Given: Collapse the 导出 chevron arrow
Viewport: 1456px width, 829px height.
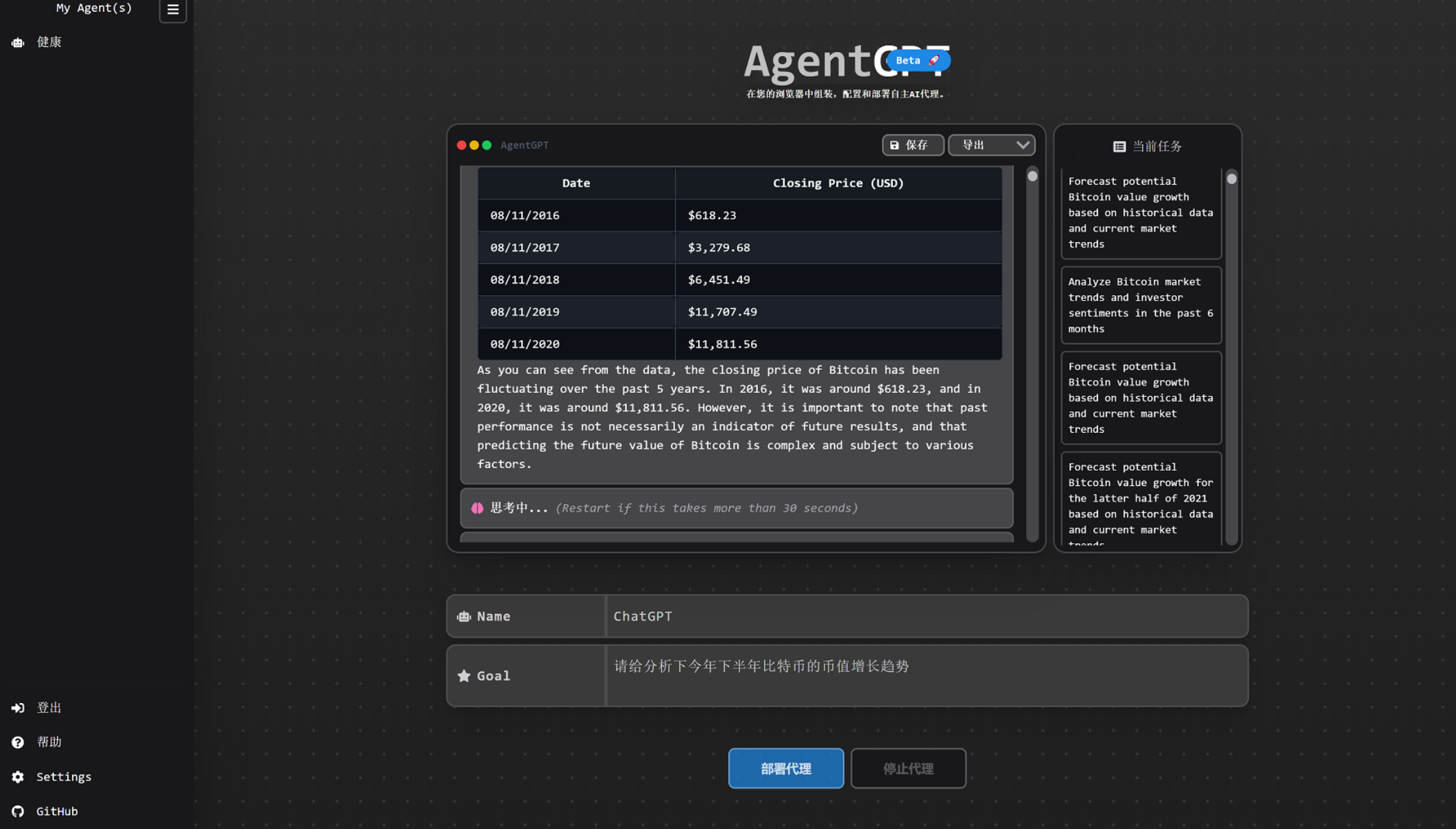Looking at the screenshot, I should [x=1022, y=145].
